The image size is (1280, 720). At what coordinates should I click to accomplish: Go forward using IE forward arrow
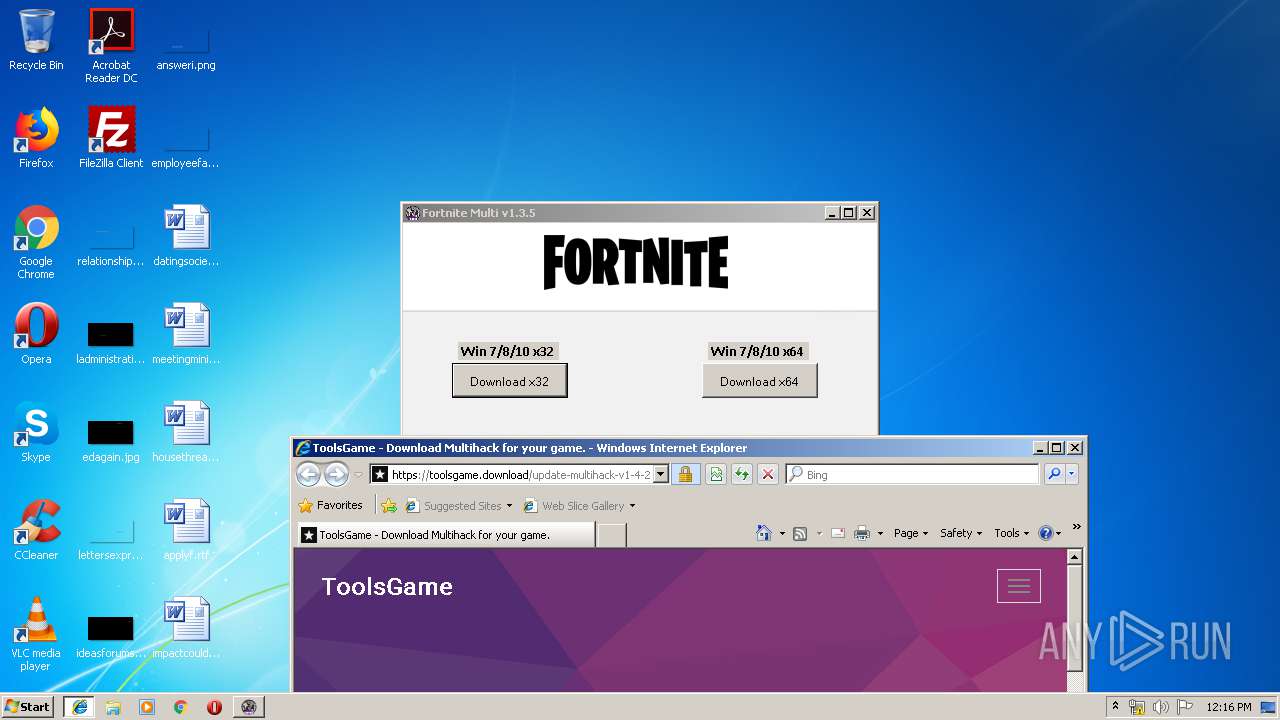(337, 475)
